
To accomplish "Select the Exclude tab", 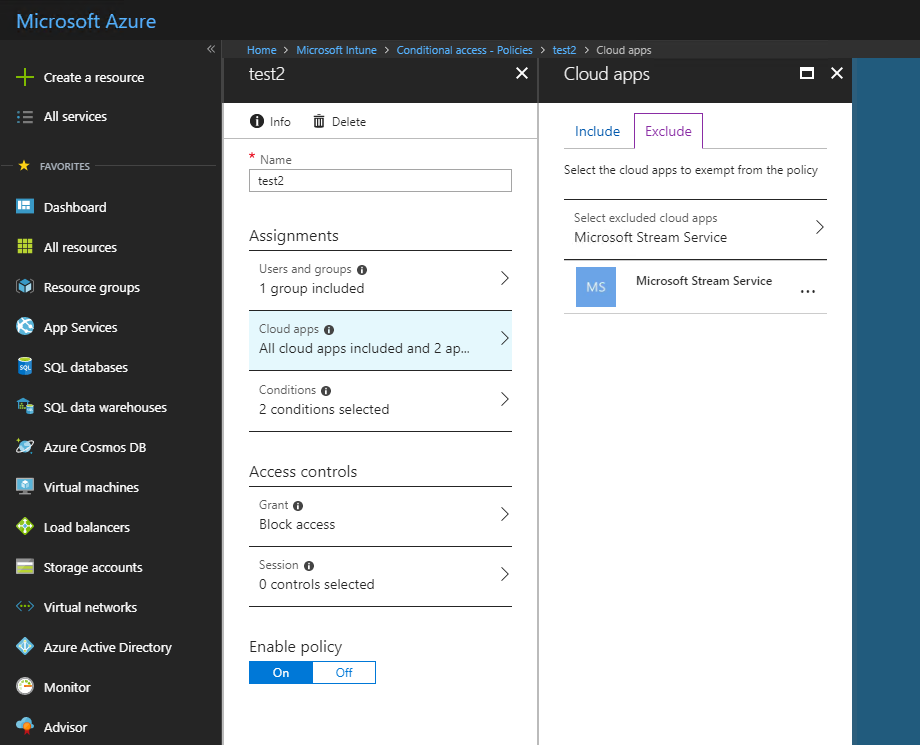I will pyautogui.click(x=668, y=130).
